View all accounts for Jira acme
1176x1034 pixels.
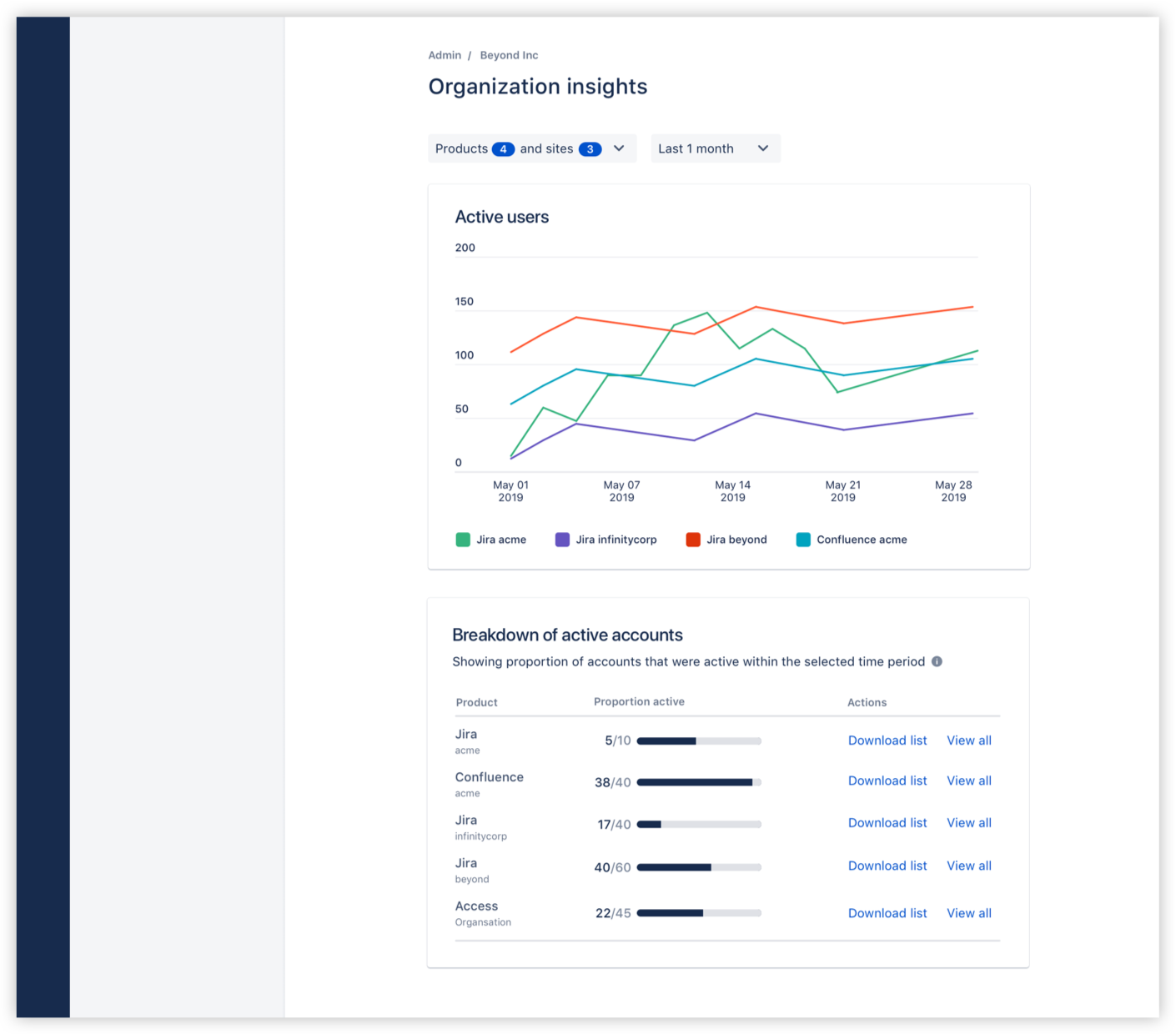coord(969,740)
